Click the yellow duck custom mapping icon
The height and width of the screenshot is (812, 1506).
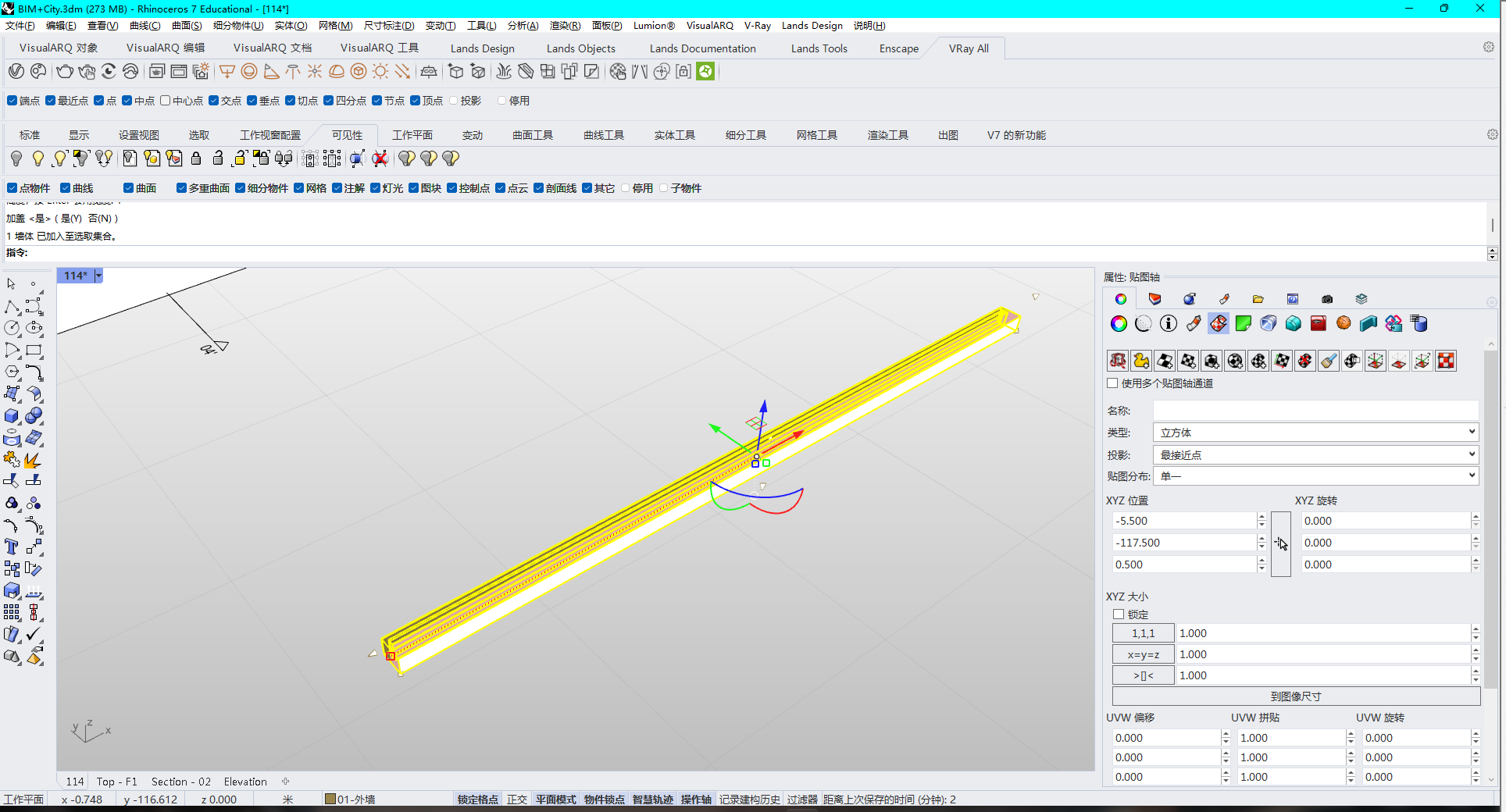point(1141,361)
